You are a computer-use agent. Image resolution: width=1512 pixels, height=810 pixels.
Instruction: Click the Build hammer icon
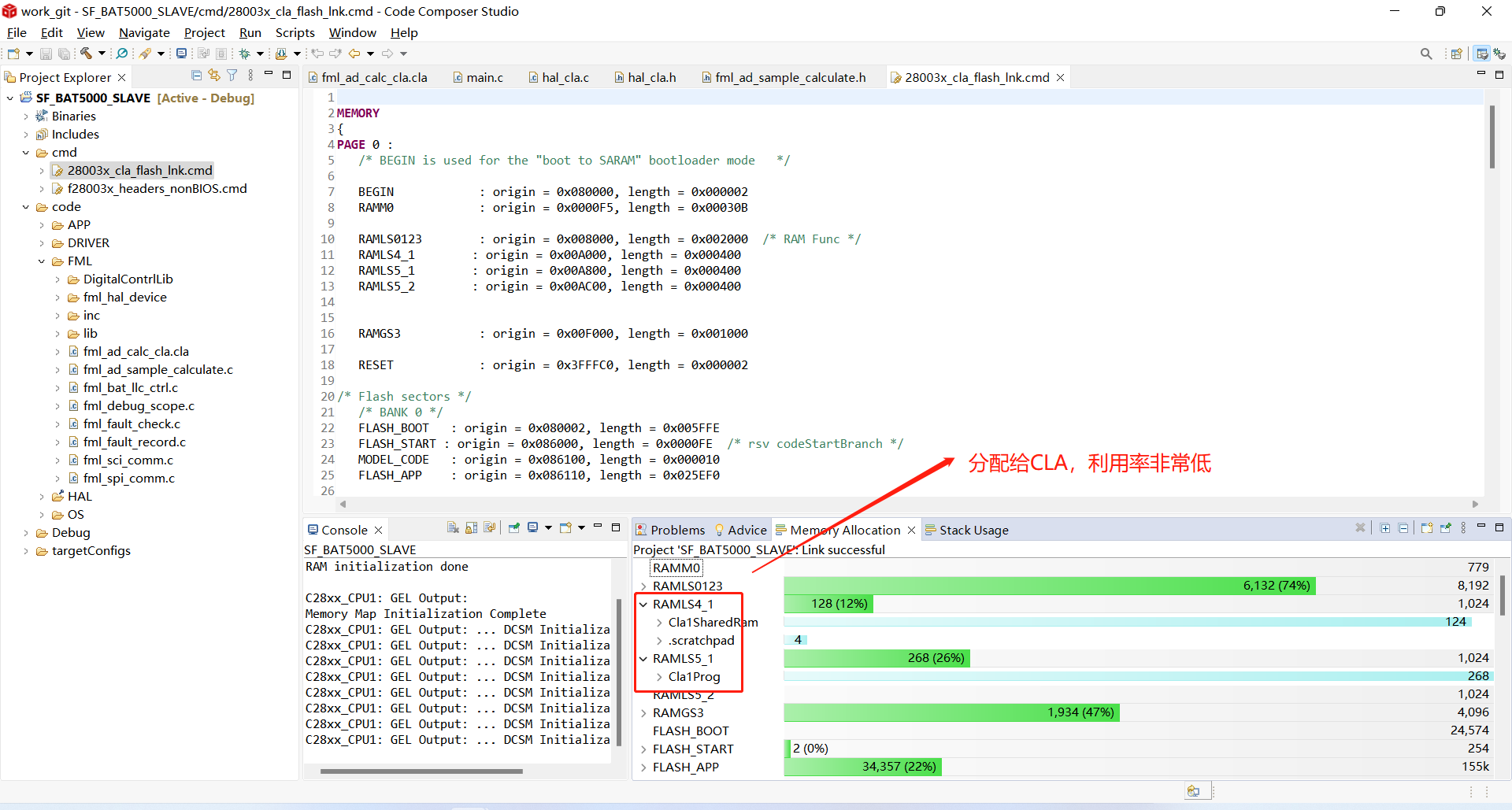click(x=86, y=54)
